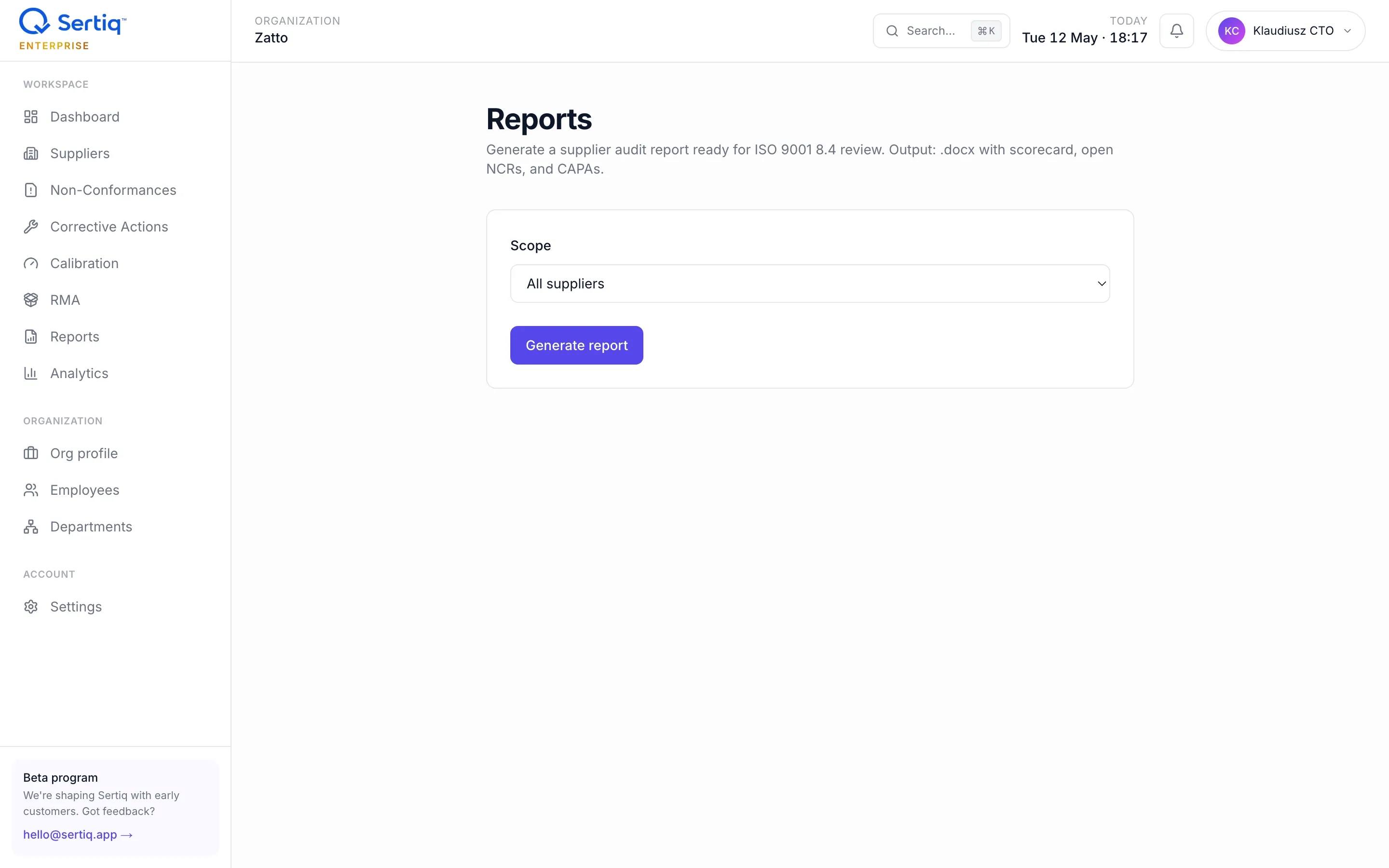Click the WORKSPACE section header
Viewport: 1389px width, 868px height.
click(55, 84)
